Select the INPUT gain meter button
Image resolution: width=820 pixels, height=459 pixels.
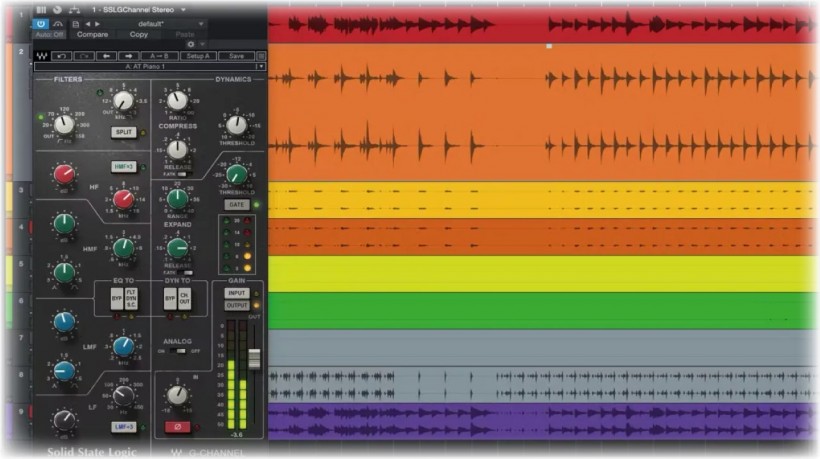point(236,293)
